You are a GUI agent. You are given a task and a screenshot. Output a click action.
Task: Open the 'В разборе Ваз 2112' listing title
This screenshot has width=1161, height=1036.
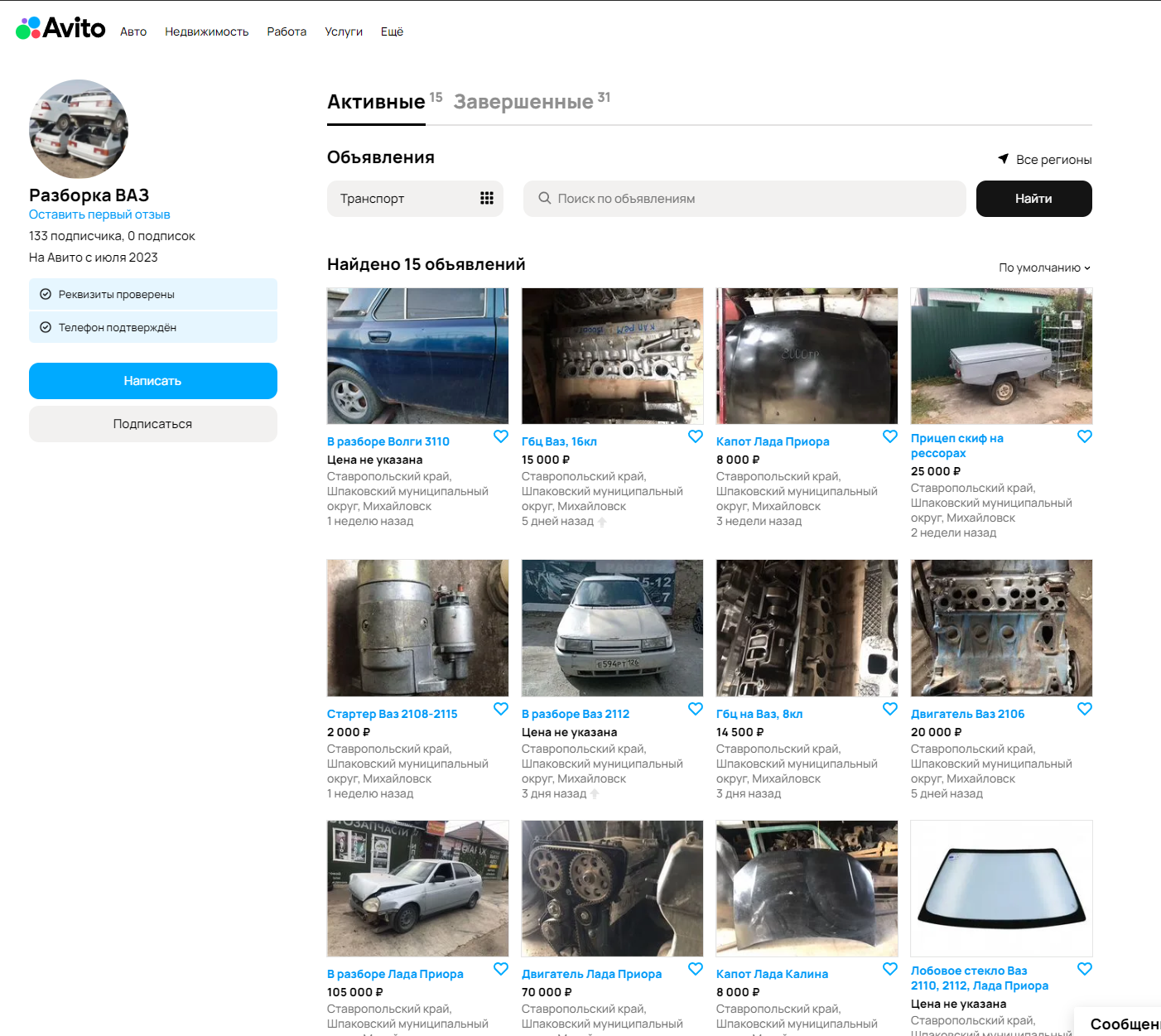[x=576, y=714]
